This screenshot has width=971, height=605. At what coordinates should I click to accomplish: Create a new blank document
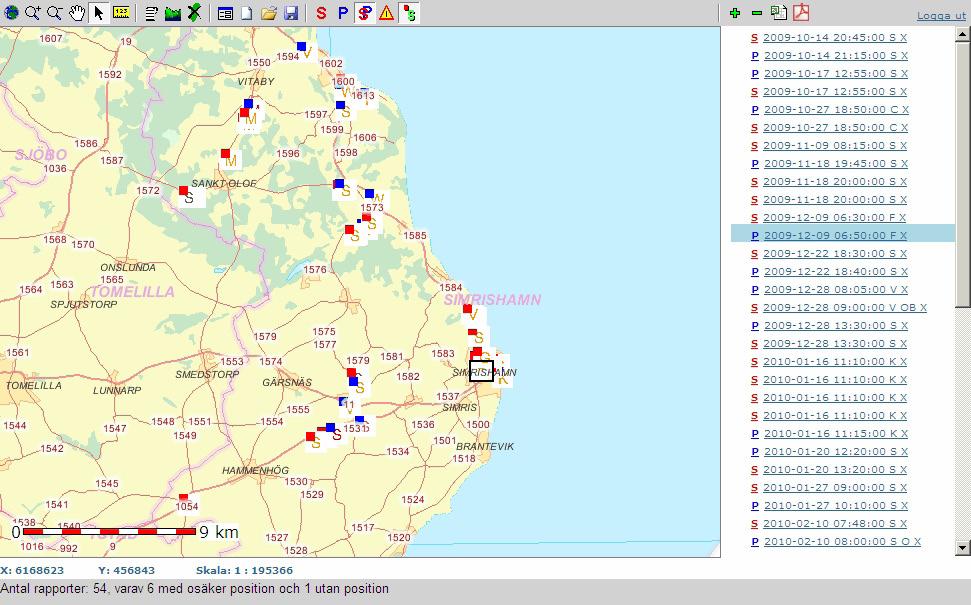tap(246, 12)
